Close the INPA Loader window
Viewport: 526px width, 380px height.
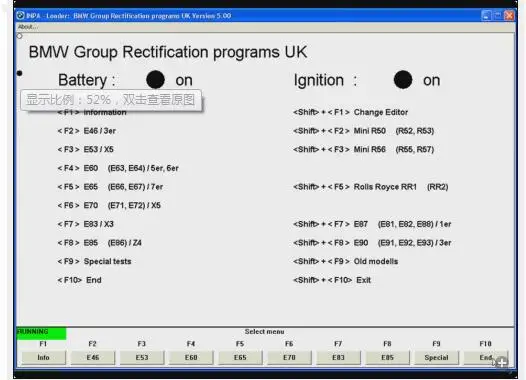509,15
